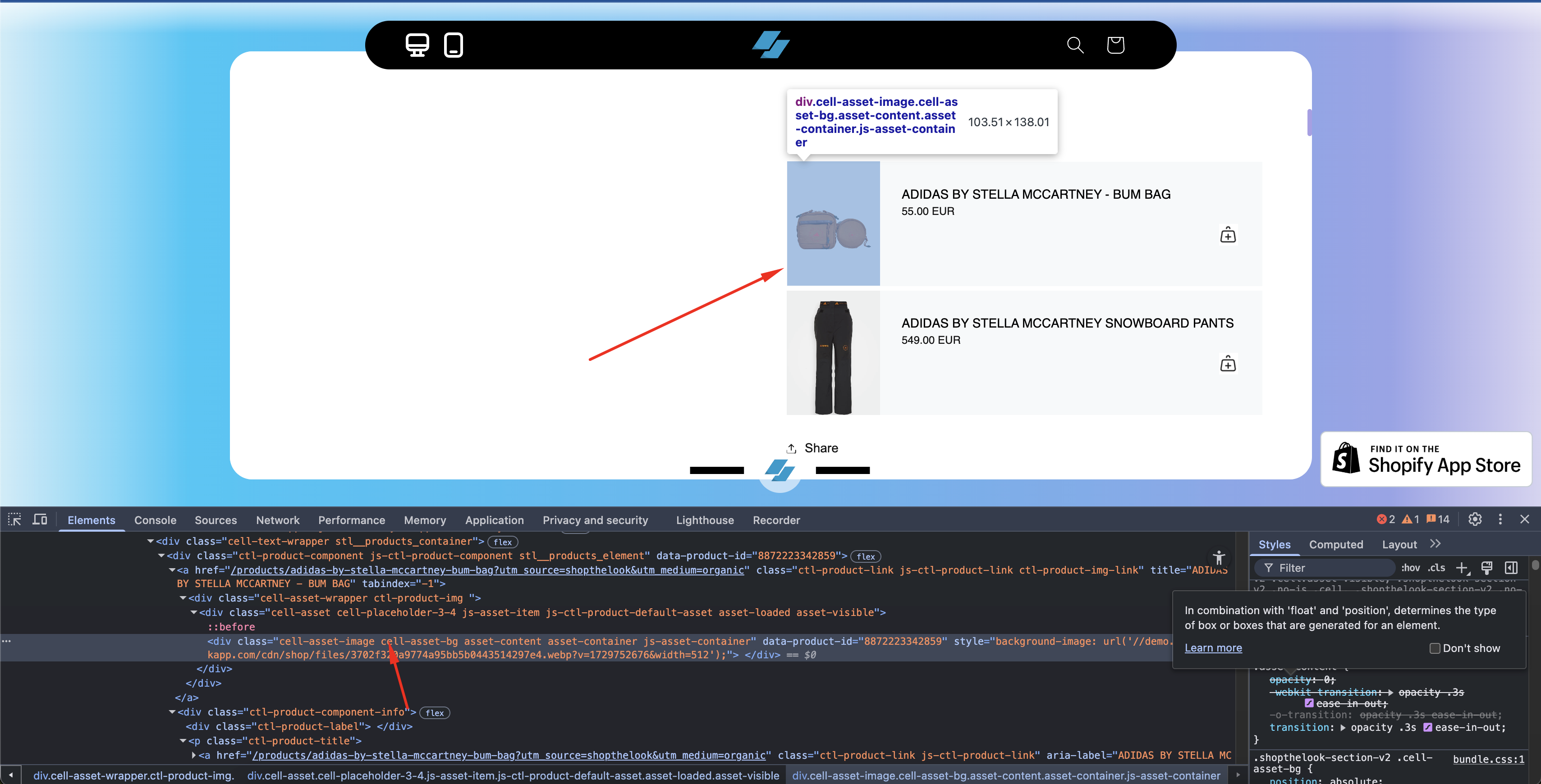The height and width of the screenshot is (784, 1541).
Task: Open the shopping cart icon in header
Action: click(x=1115, y=45)
